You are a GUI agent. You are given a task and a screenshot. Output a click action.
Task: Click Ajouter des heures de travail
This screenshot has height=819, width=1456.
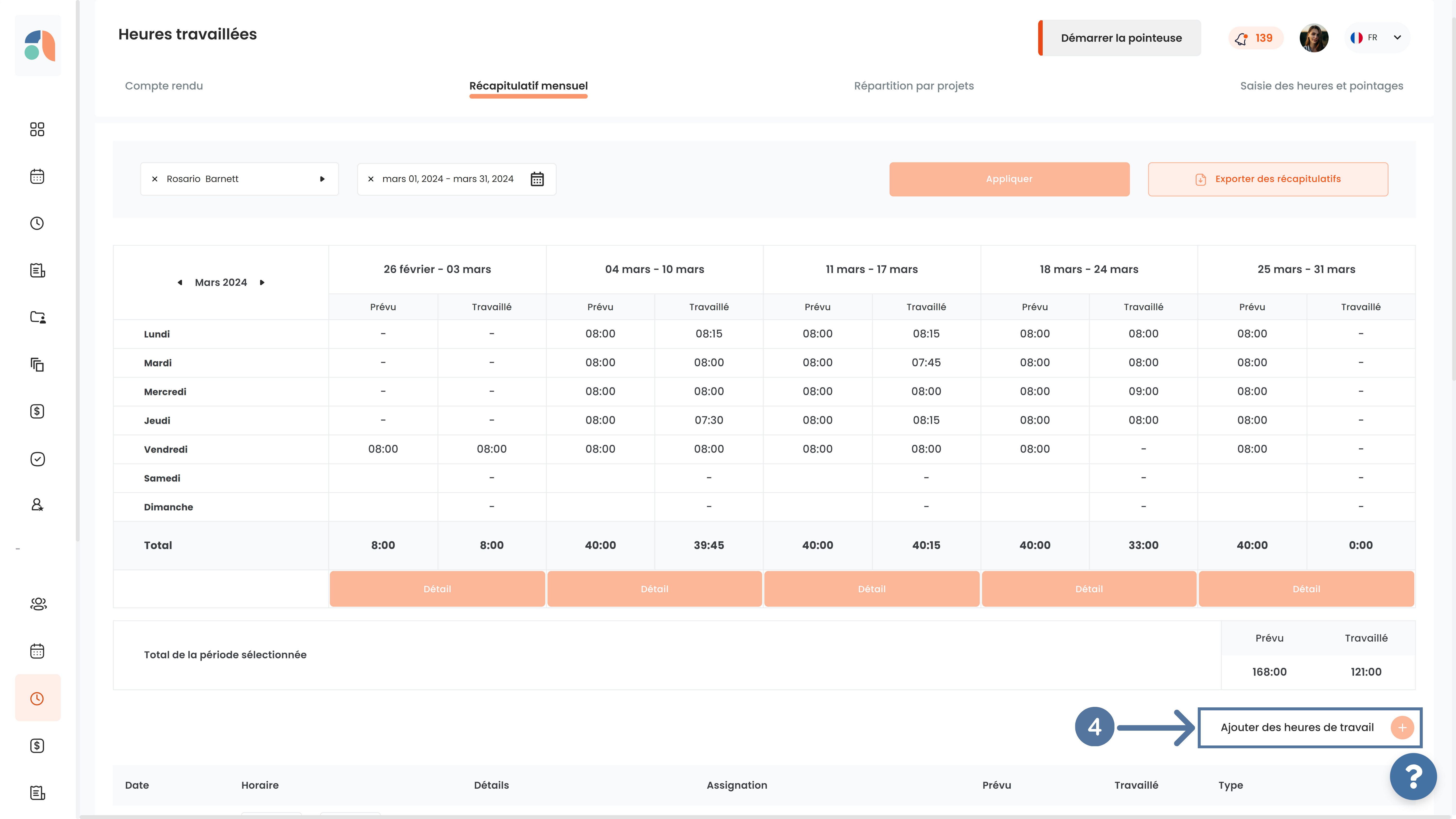[x=1310, y=728]
